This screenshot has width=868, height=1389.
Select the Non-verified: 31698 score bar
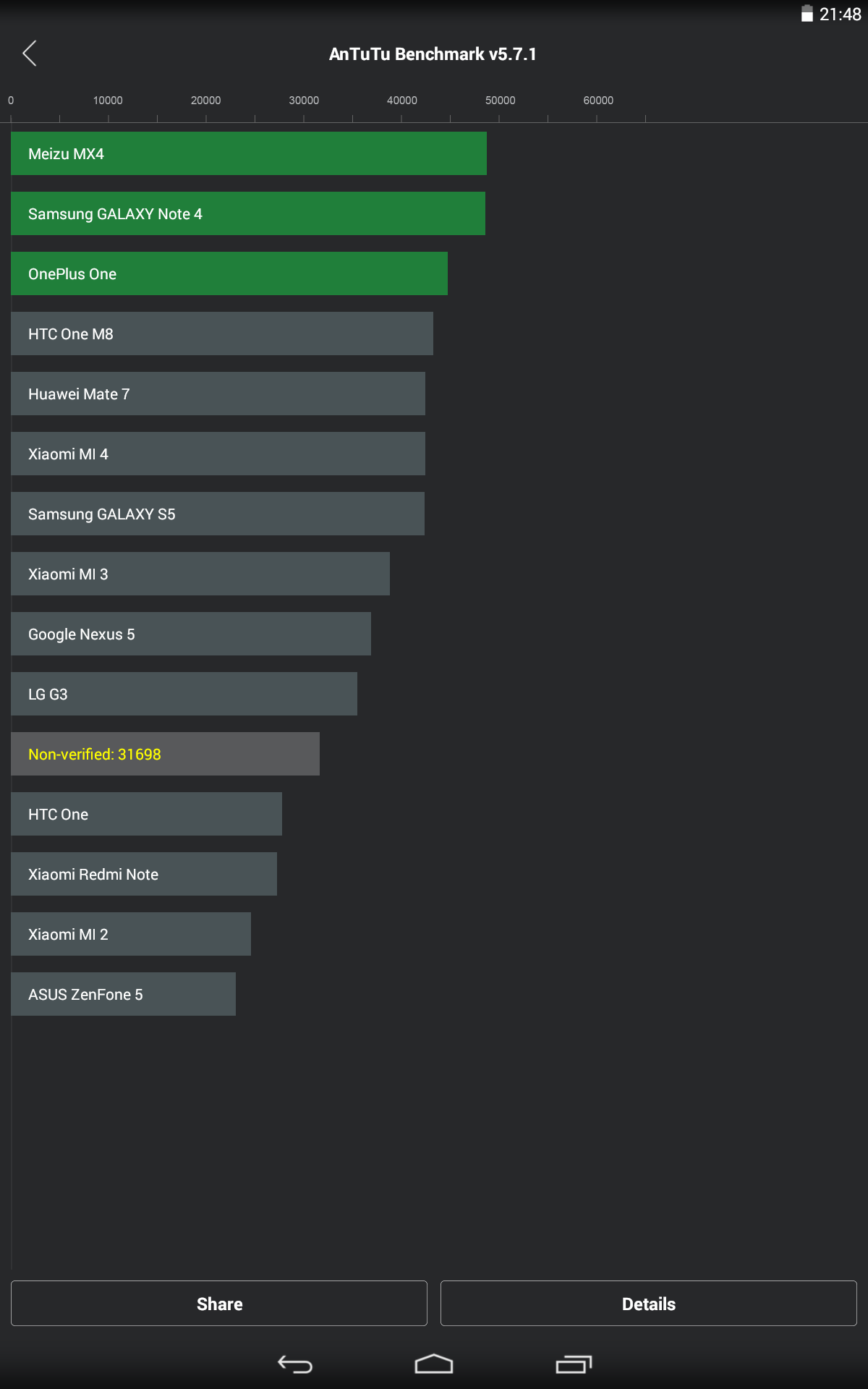[x=165, y=754]
